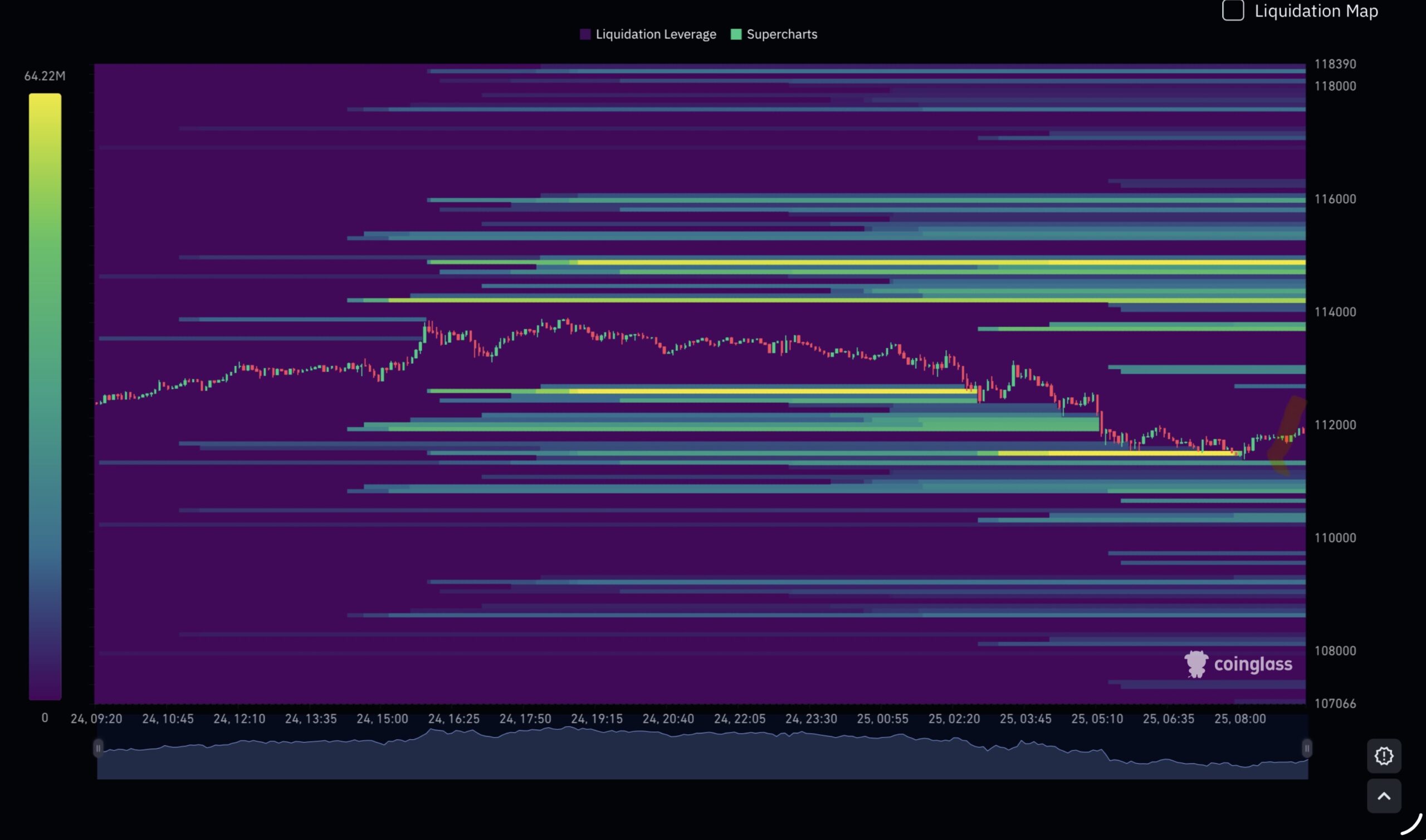This screenshot has height=840, width=1426.
Task: Click the 24, 20:40 time label
Action: (668, 719)
